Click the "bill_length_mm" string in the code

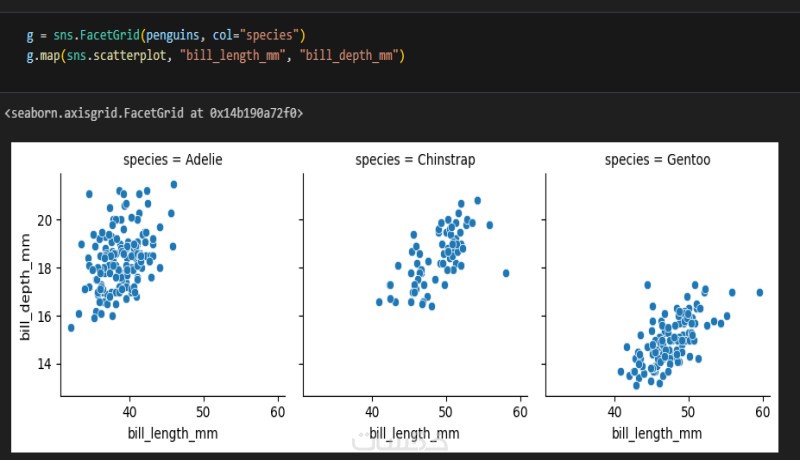[229, 56]
